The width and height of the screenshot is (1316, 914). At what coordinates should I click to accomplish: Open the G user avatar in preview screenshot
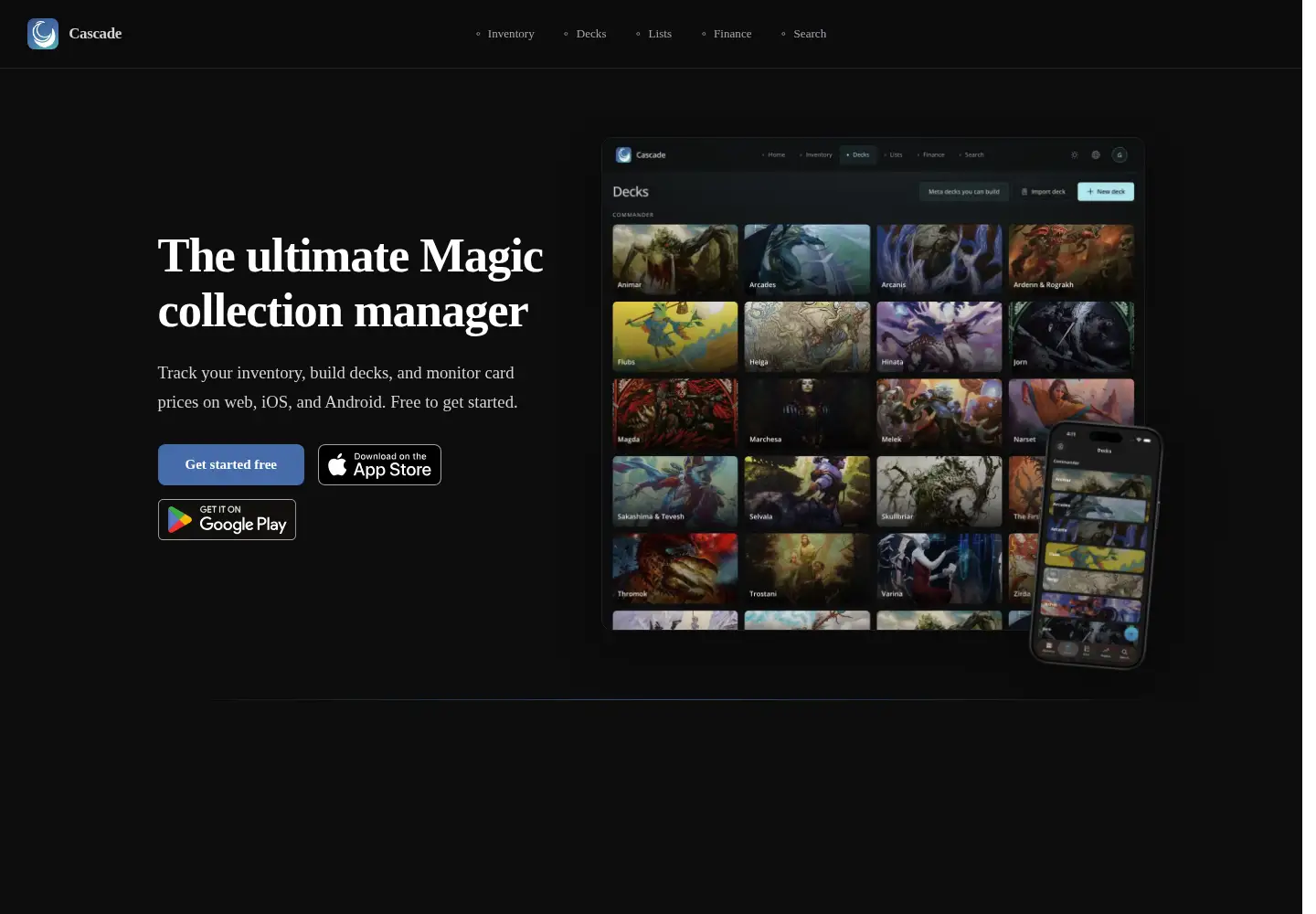[x=1120, y=154]
